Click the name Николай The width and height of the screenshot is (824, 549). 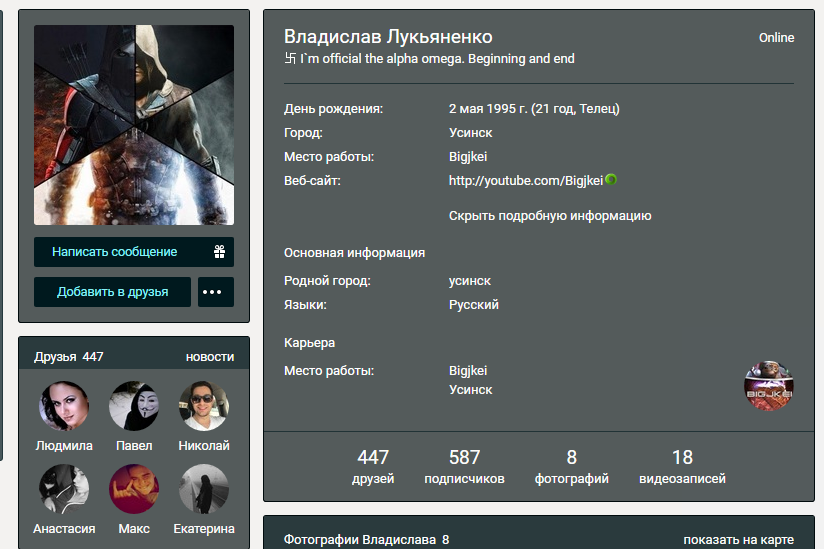tap(204, 446)
